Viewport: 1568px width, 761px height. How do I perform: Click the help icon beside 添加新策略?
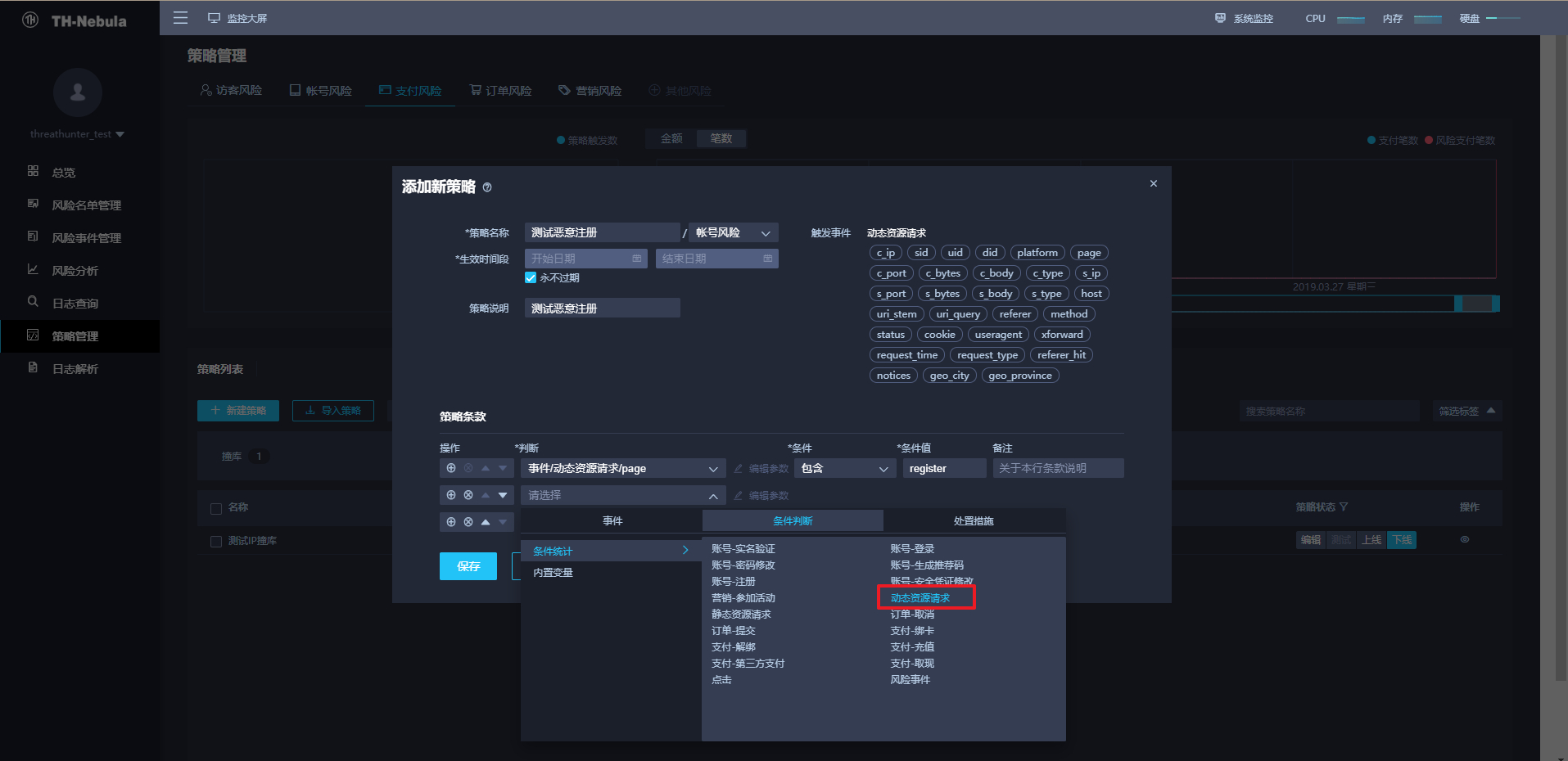pos(487,187)
